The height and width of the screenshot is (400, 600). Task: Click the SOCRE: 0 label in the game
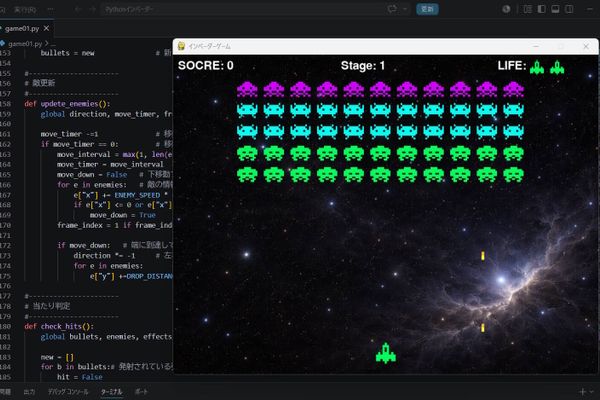[x=206, y=65]
